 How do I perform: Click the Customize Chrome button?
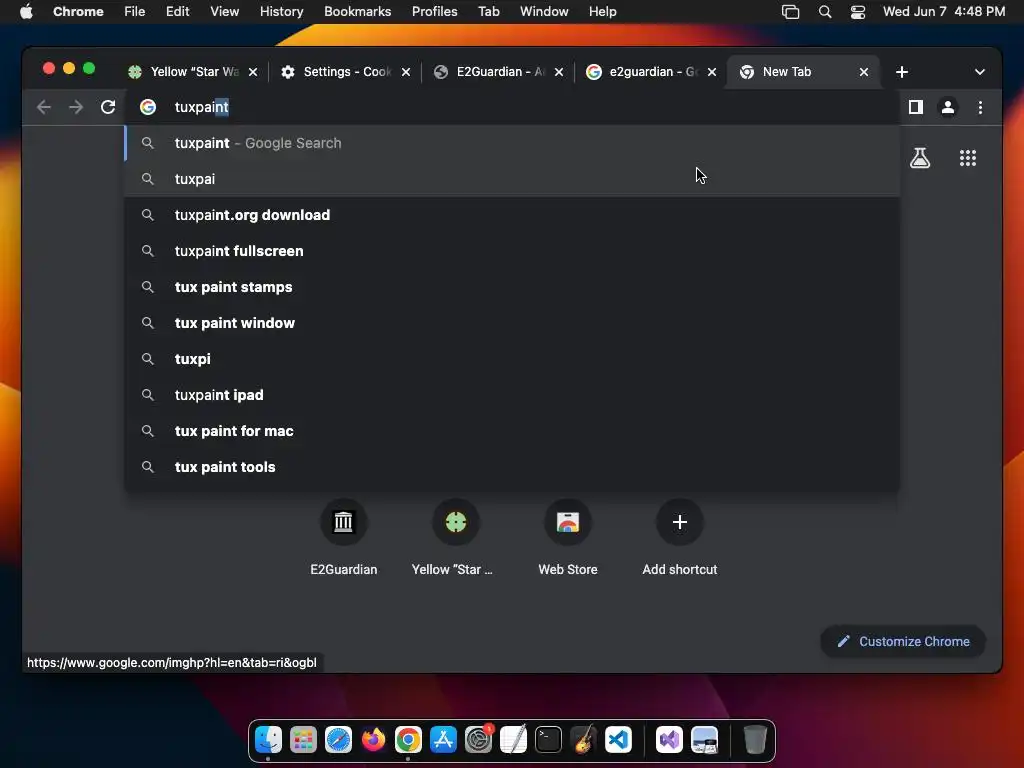(903, 641)
